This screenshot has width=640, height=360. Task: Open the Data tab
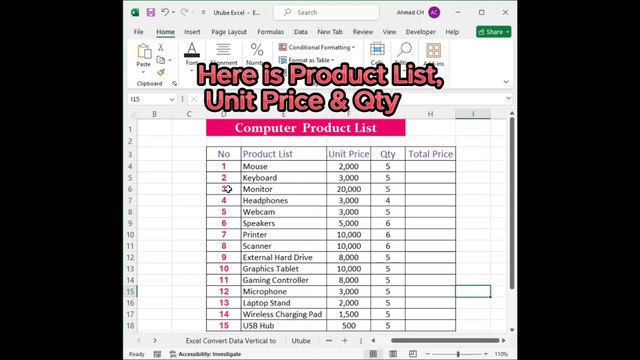click(301, 32)
